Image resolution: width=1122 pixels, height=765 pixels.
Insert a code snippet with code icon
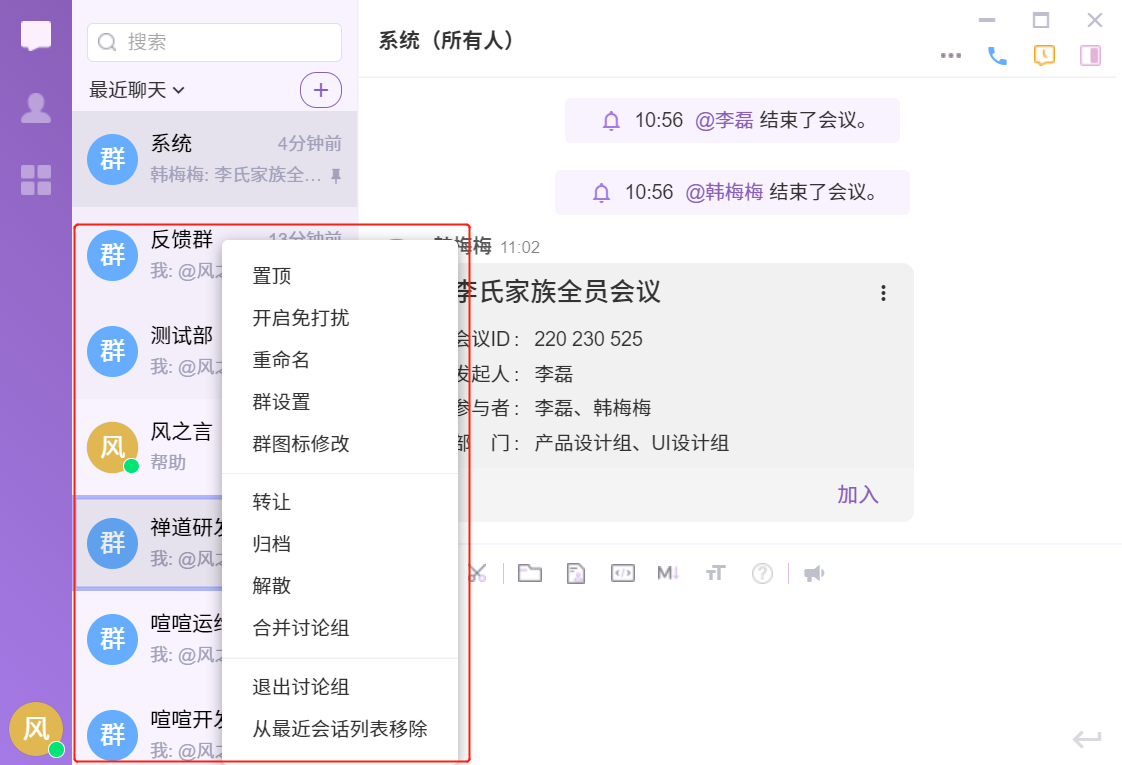(x=622, y=573)
